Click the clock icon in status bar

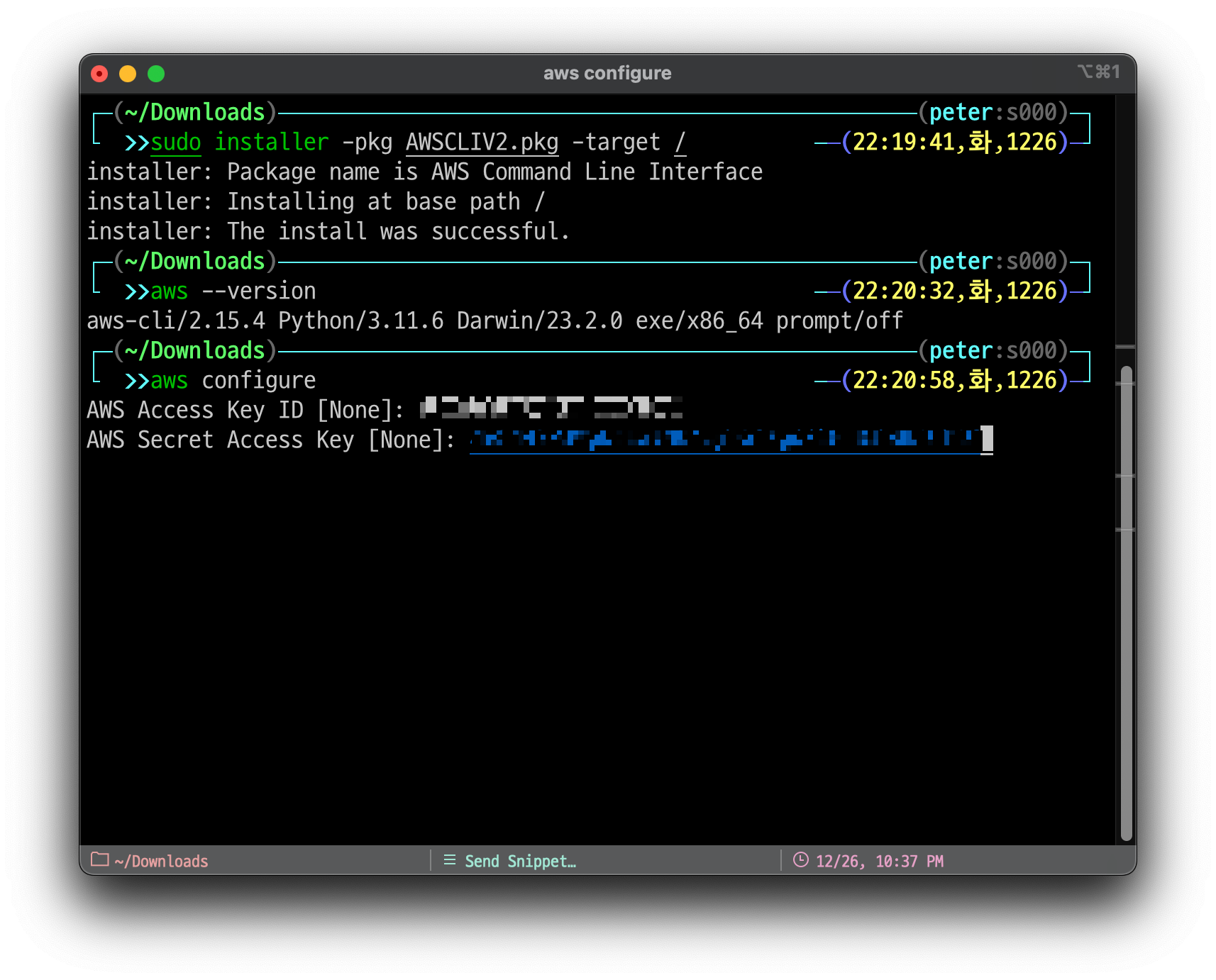[800, 860]
